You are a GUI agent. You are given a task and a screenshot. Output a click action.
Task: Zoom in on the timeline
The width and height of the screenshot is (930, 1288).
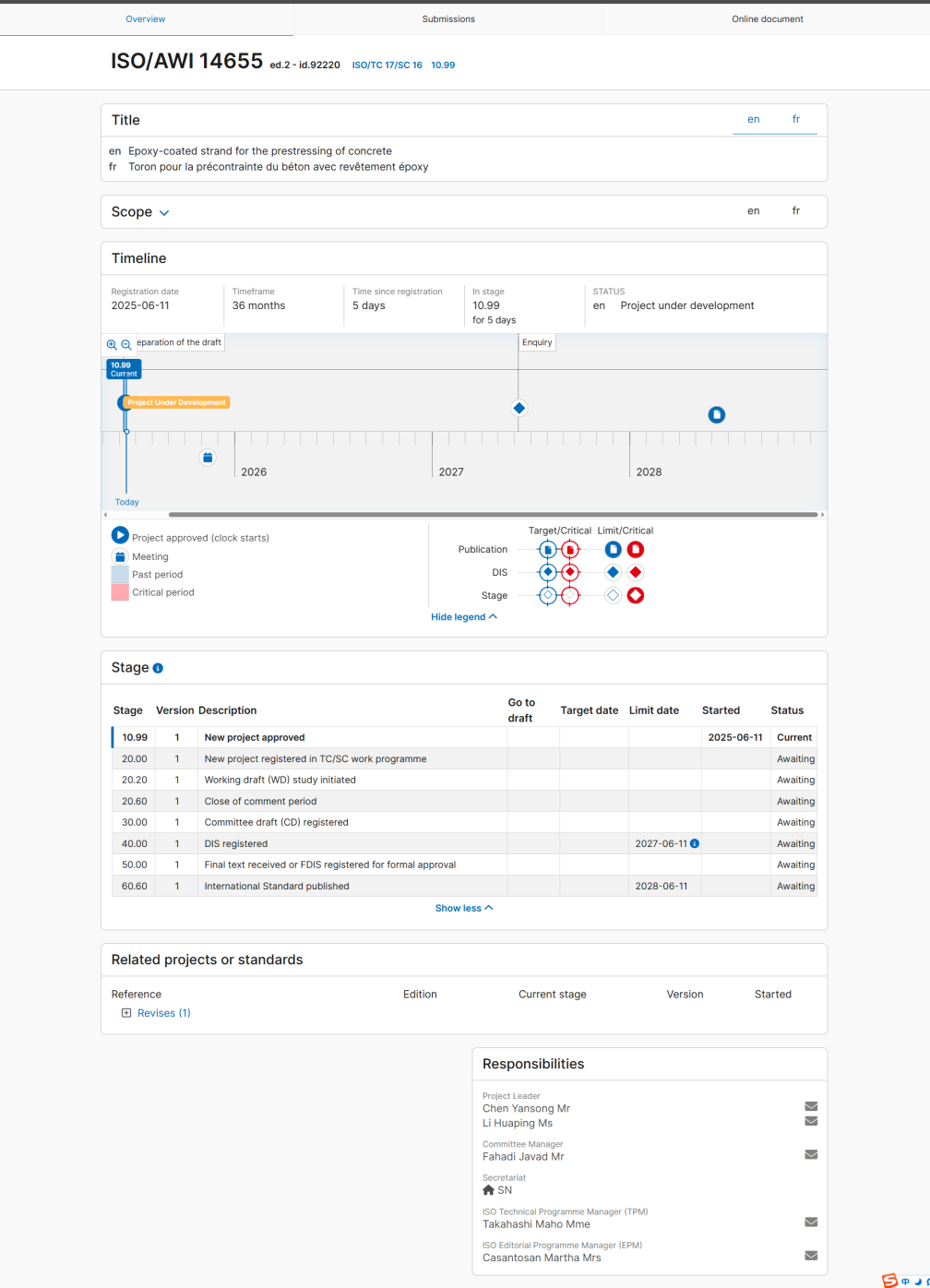(x=112, y=345)
